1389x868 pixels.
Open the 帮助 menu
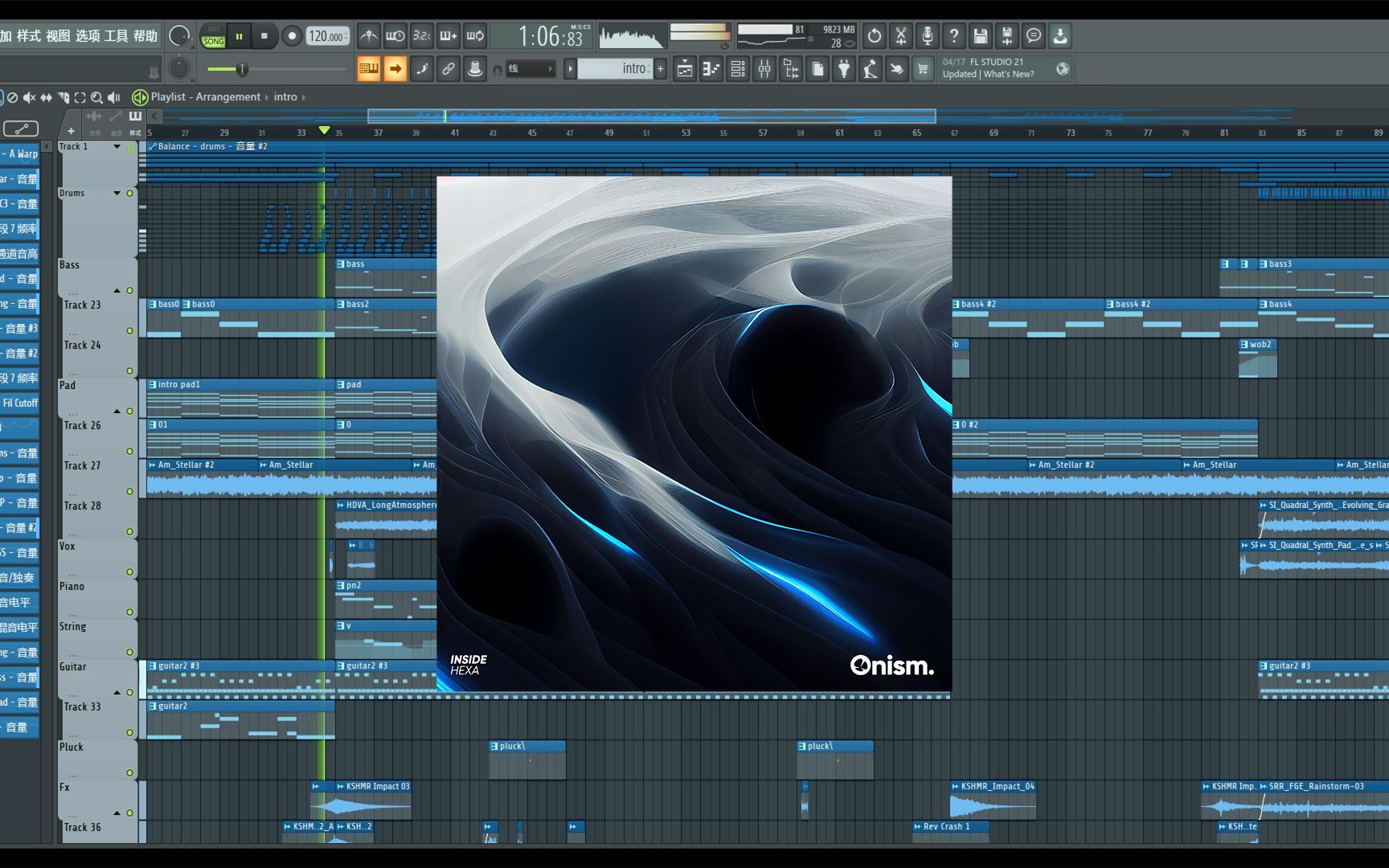point(145,36)
